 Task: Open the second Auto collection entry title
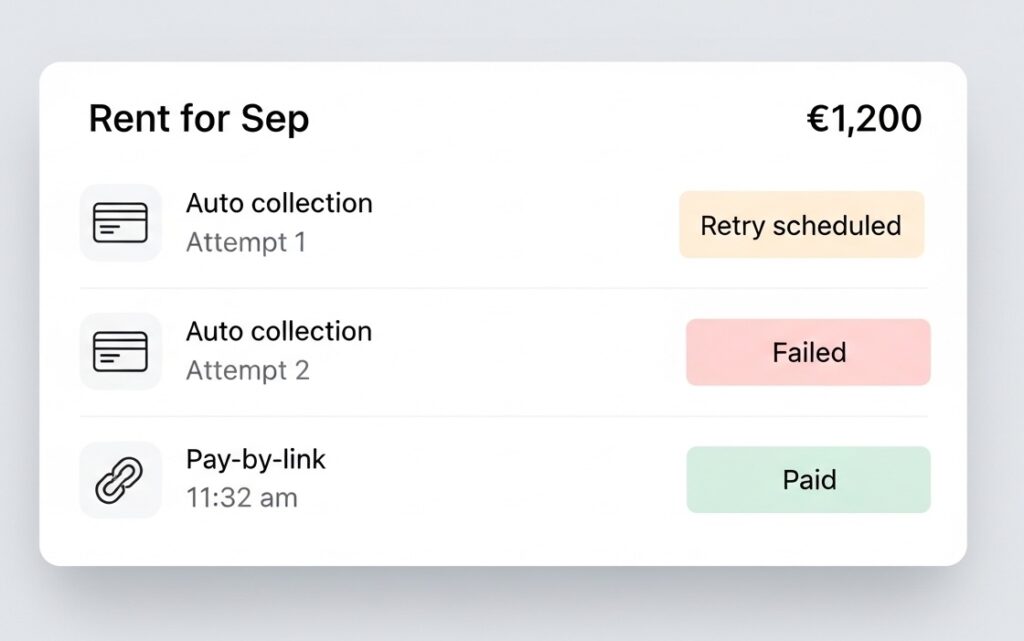pyautogui.click(x=279, y=331)
